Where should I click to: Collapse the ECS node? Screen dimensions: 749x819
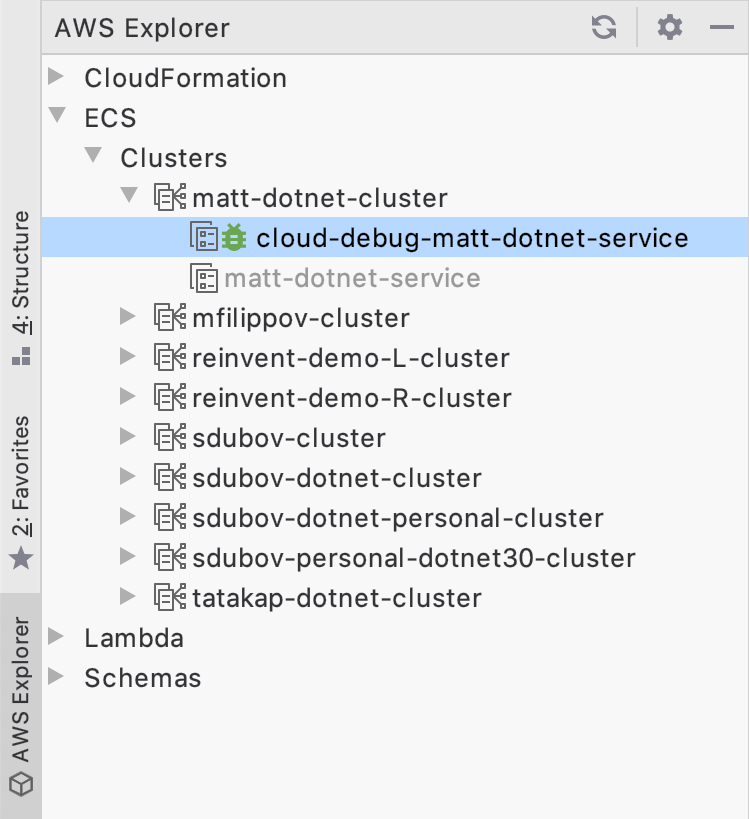tap(57, 115)
